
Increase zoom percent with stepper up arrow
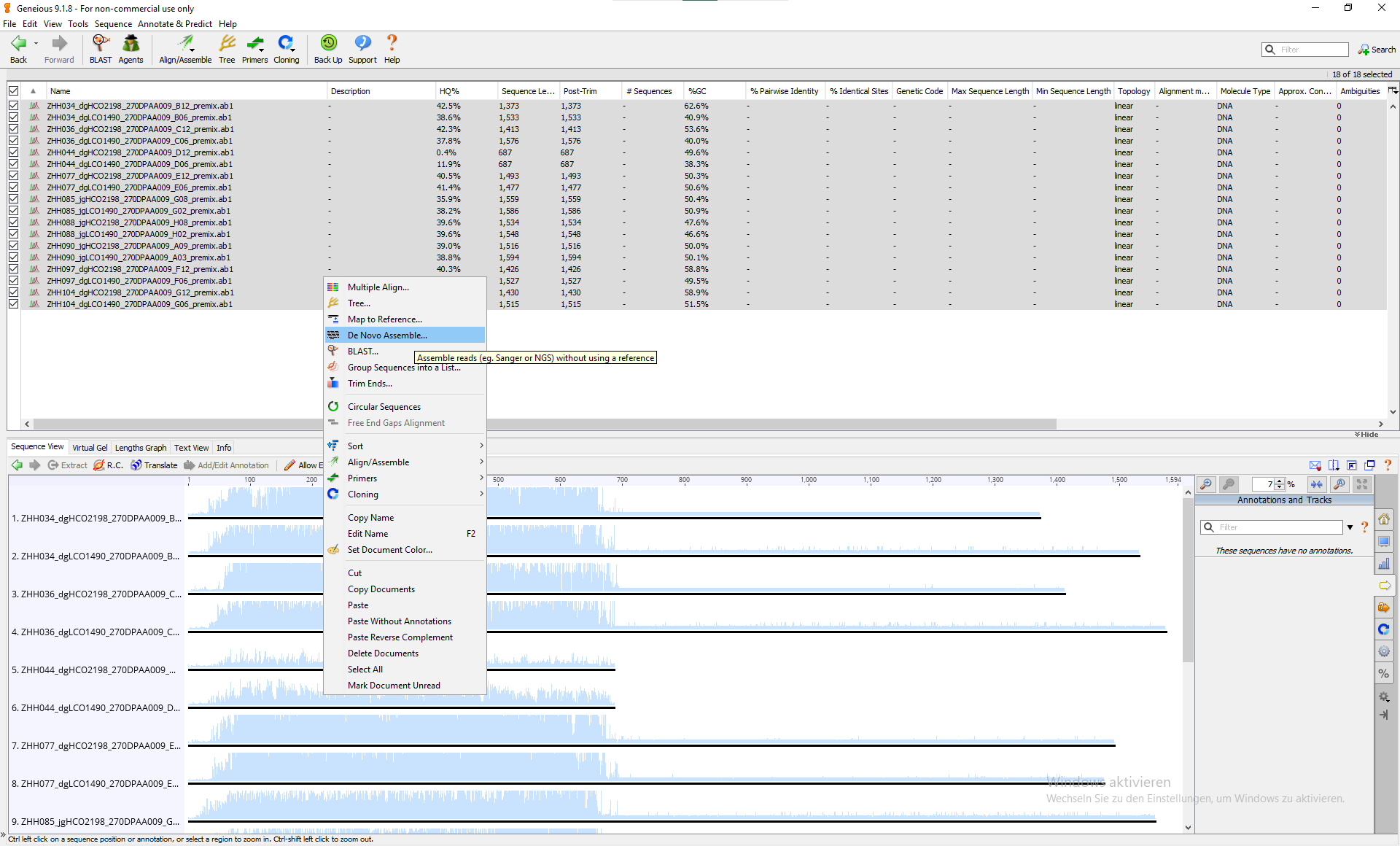[1280, 481]
